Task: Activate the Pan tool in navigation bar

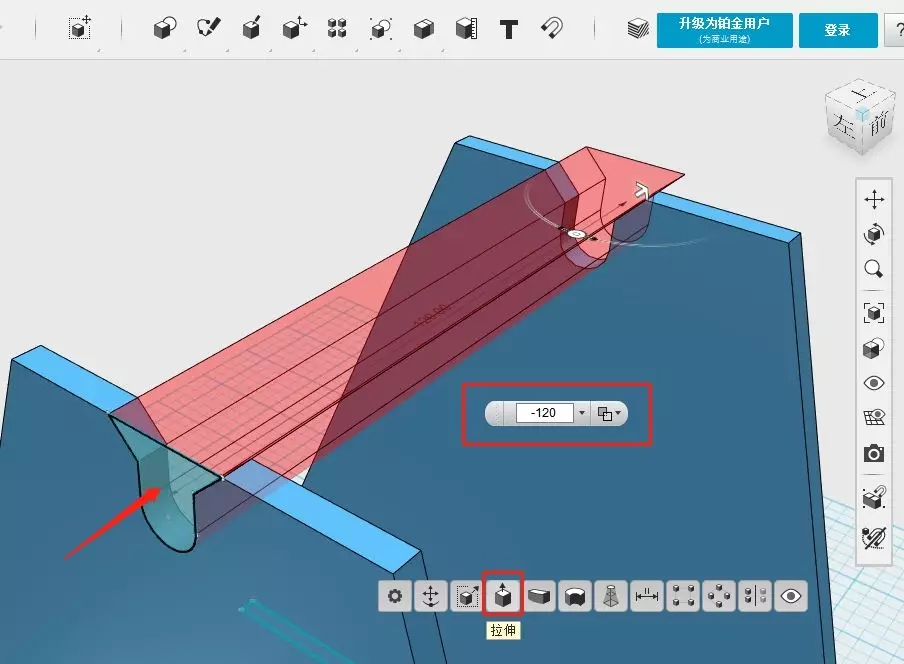Action: pos(873,199)
